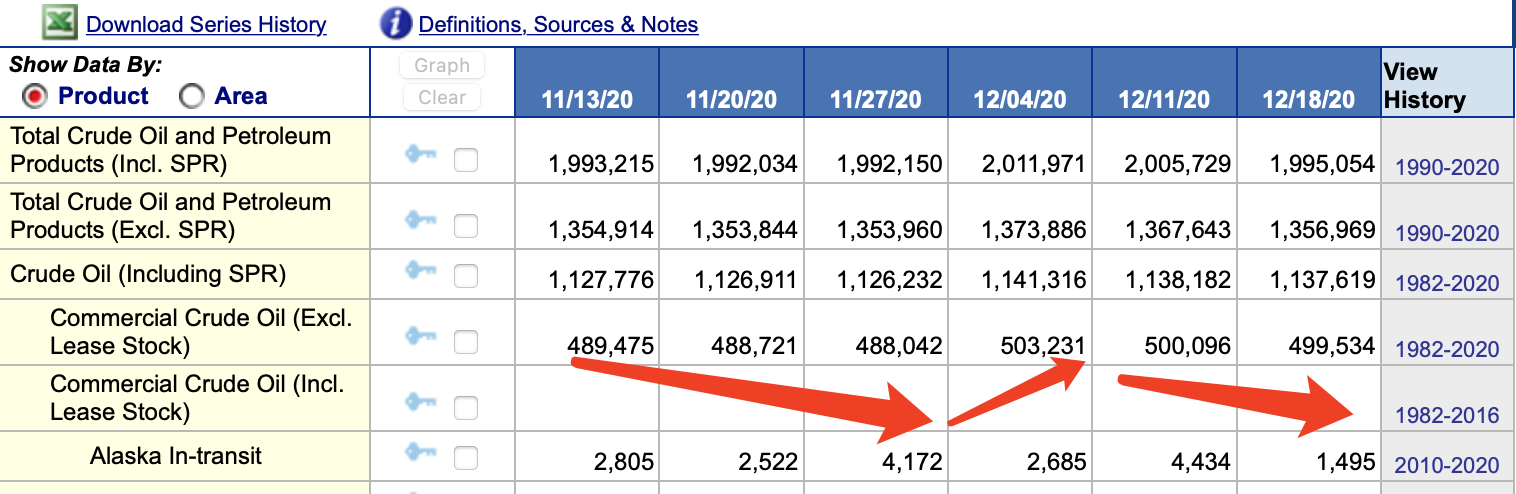Image resolution: width=1516 pixels, height=494 pixels.
Task: Click Alaska In-transit value 1,495
Action: pyautogui.click(x=1345, y=462)
